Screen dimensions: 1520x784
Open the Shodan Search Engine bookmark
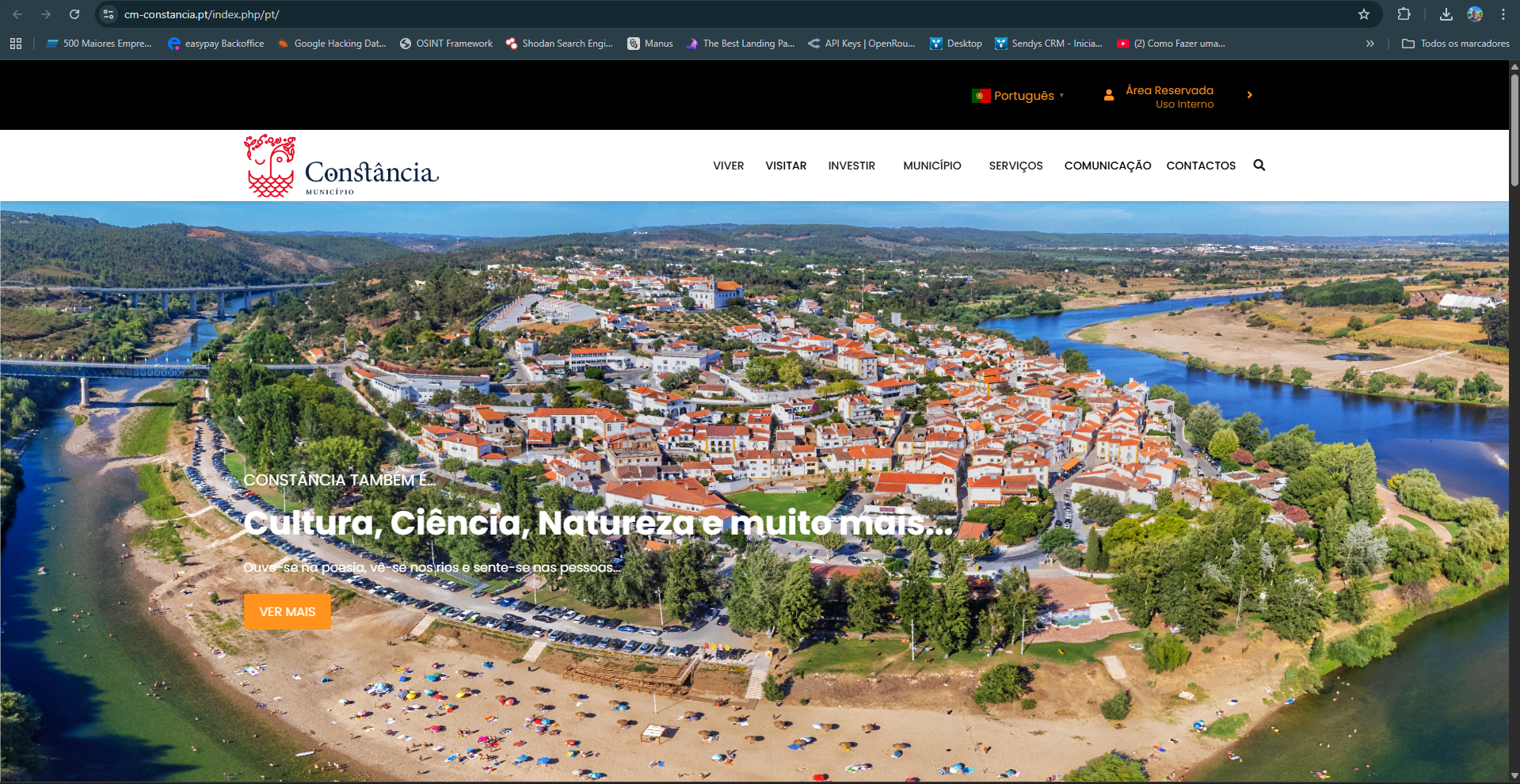click(559, 44)
